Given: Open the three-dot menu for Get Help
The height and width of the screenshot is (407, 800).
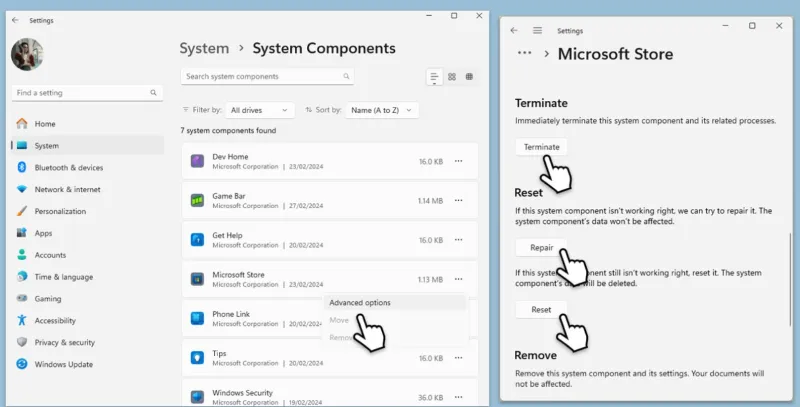Looking at the screenshot, I should coord(459,240).
